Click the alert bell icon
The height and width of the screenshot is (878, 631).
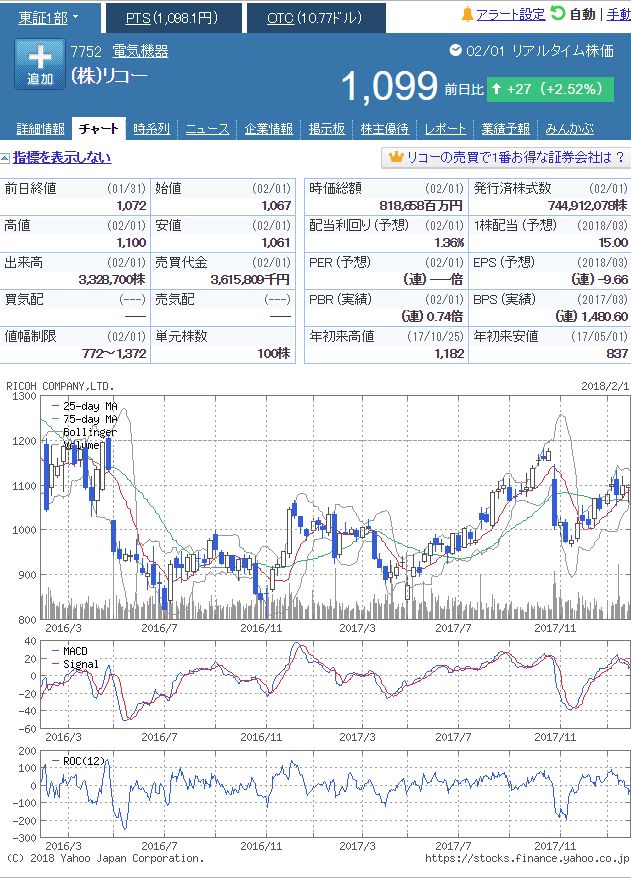pos(467,15)
